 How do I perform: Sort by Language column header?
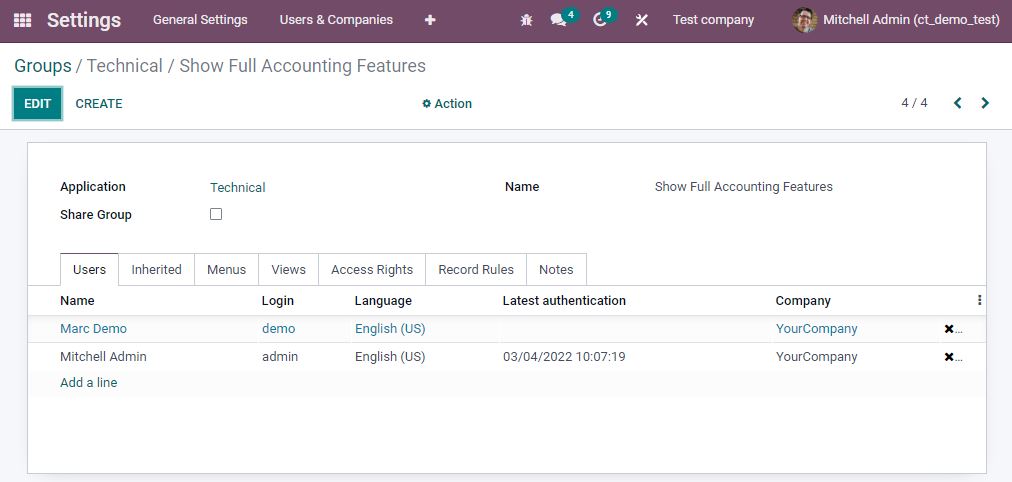coord(383,301)
